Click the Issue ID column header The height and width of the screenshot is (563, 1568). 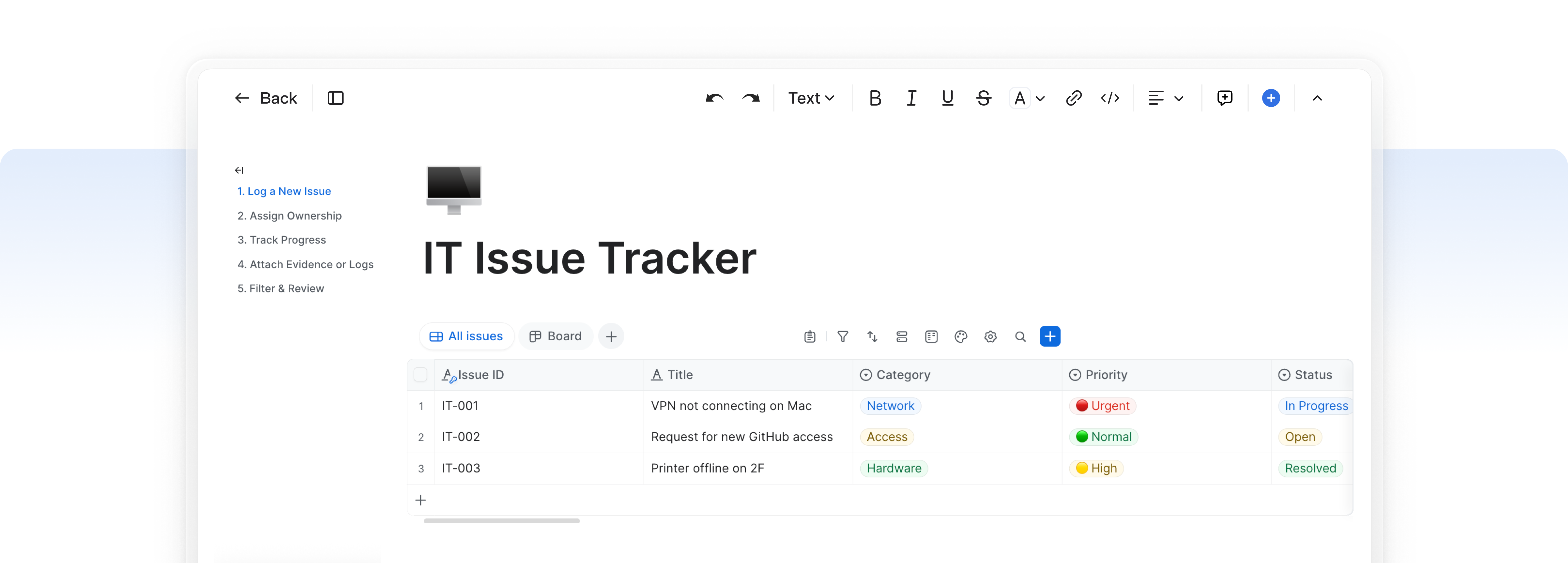pyautogui.click(x=539, y=375)
